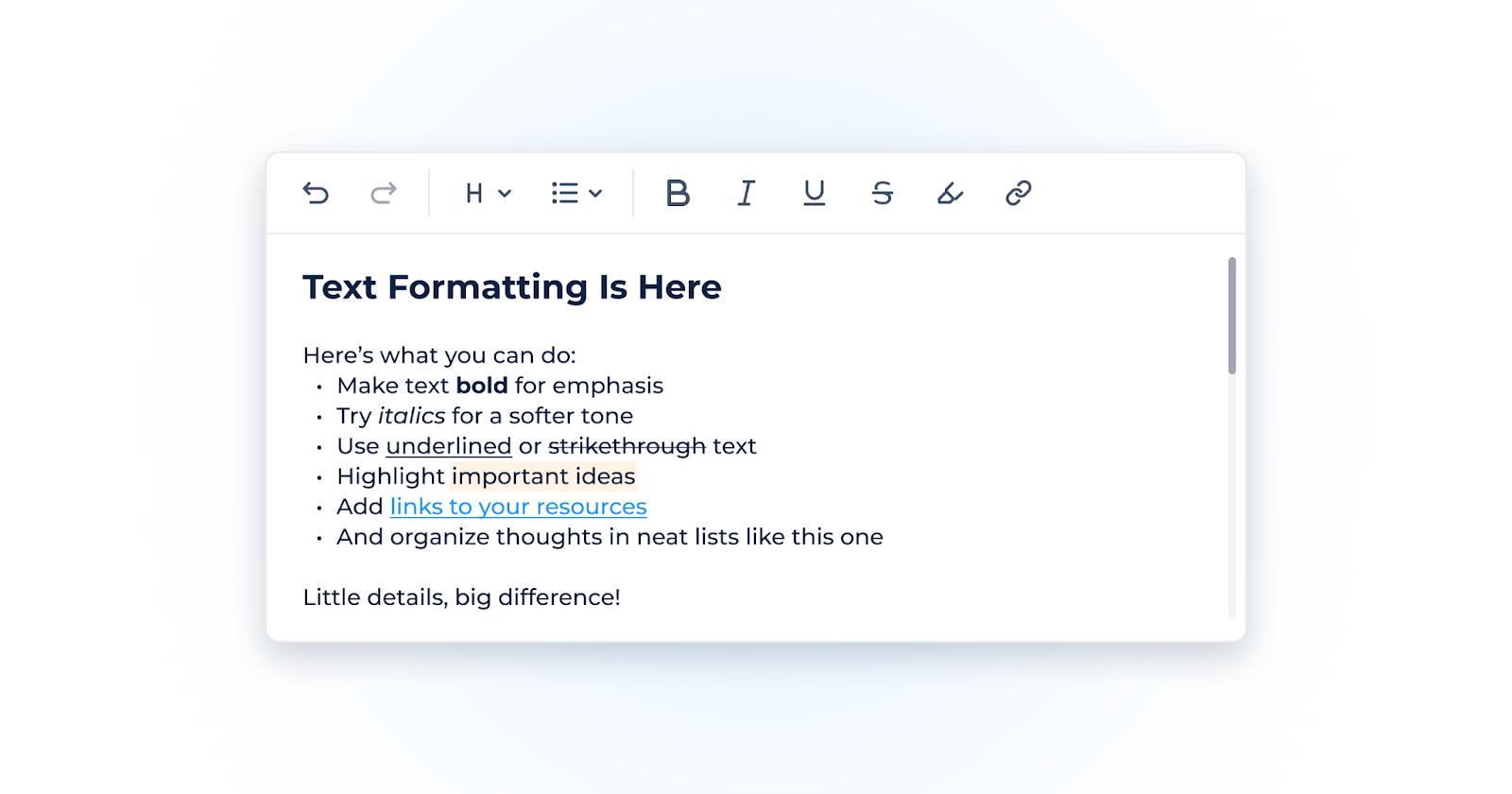
Task: Click the bold word 'bold' in the list
Action: point(482,386)
